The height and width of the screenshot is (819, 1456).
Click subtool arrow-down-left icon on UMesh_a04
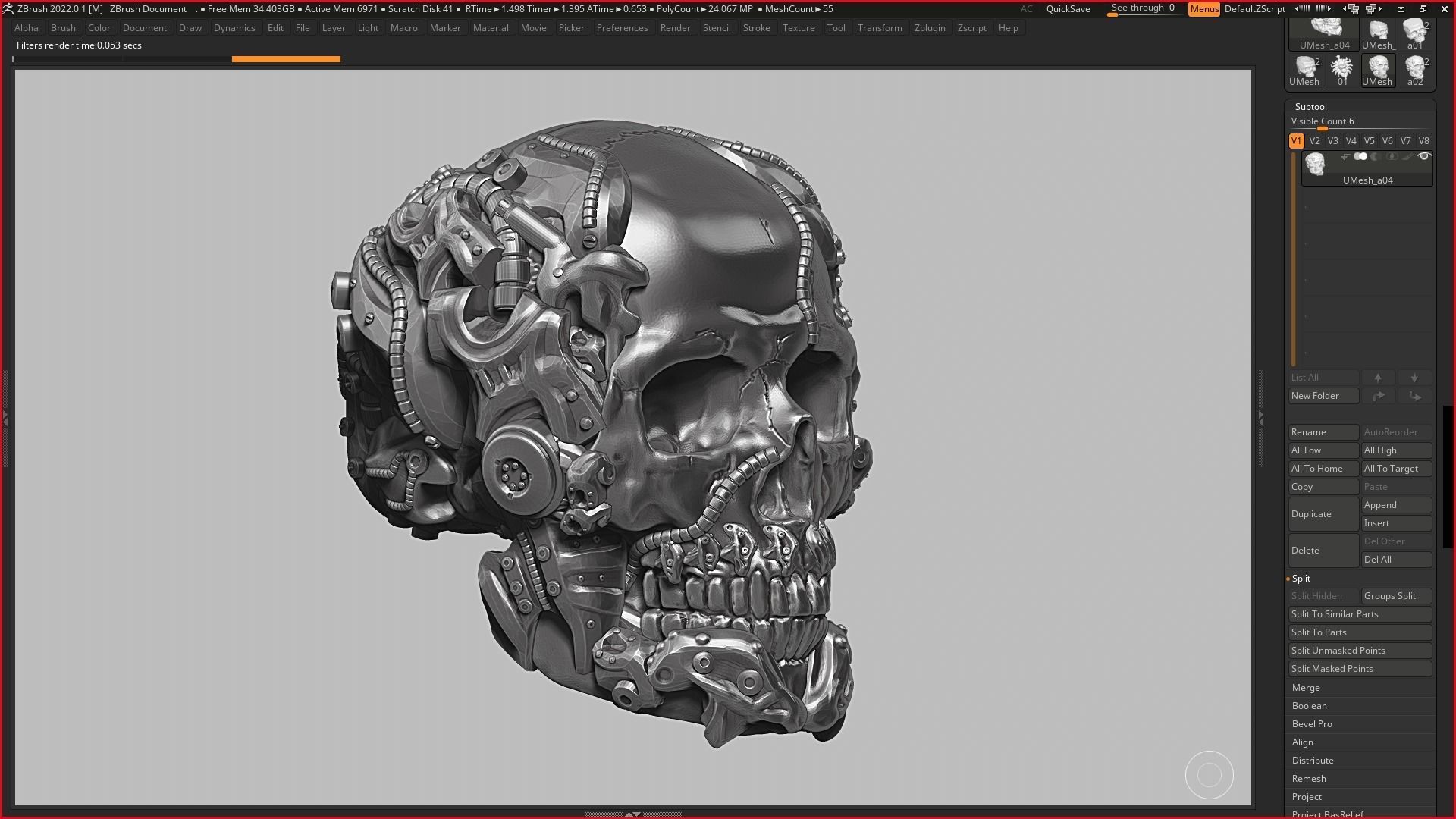tap(1345, 157)
